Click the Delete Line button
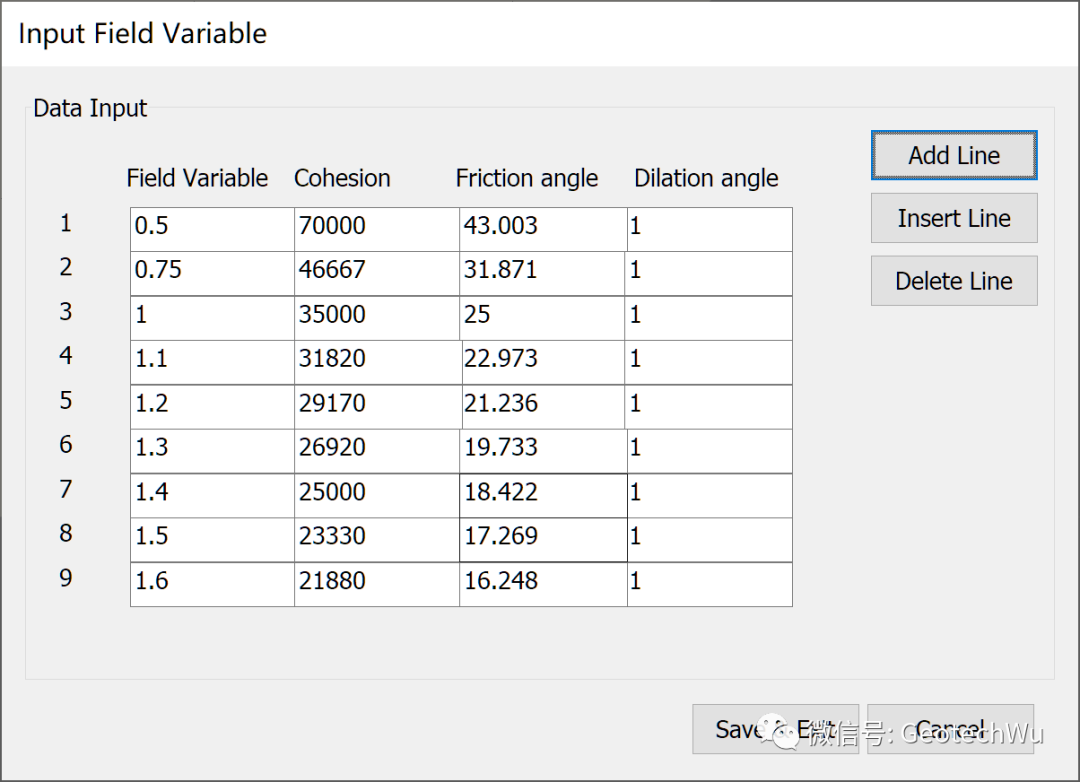The width and height of the screenshot is (1080, 782). pos(954,281)
